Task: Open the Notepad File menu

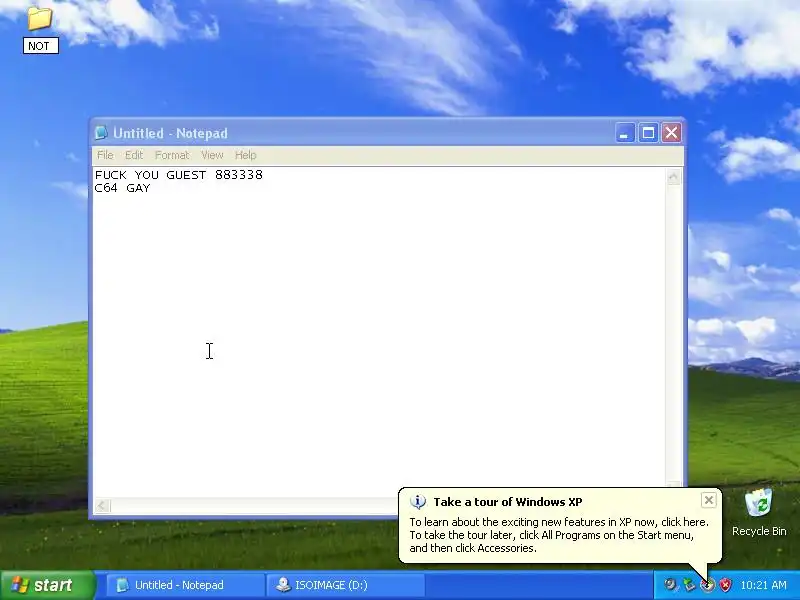Action: tap(105, 155)
